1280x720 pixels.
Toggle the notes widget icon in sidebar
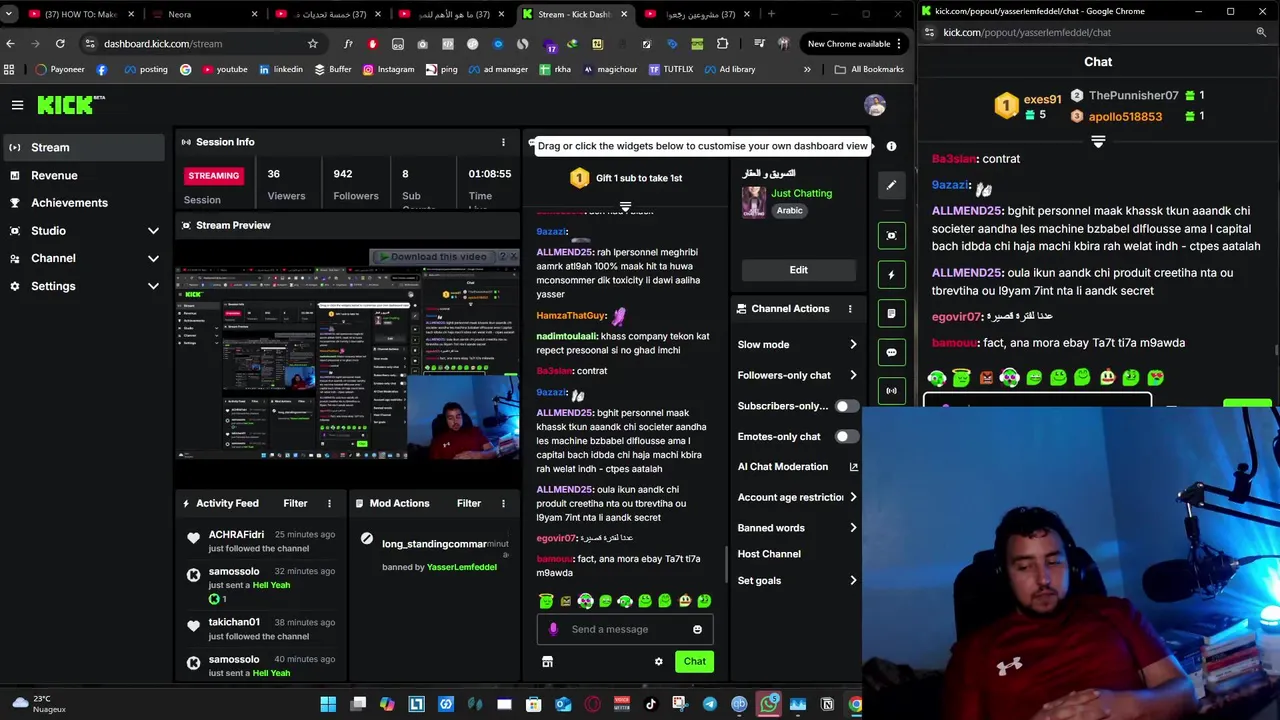(x=891, y=313)
